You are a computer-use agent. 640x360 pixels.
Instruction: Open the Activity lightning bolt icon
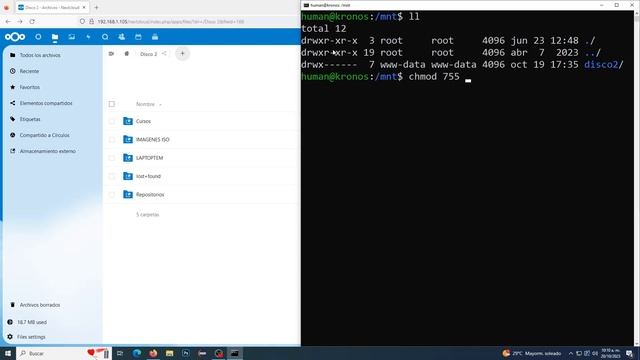[x=88, y=37]
